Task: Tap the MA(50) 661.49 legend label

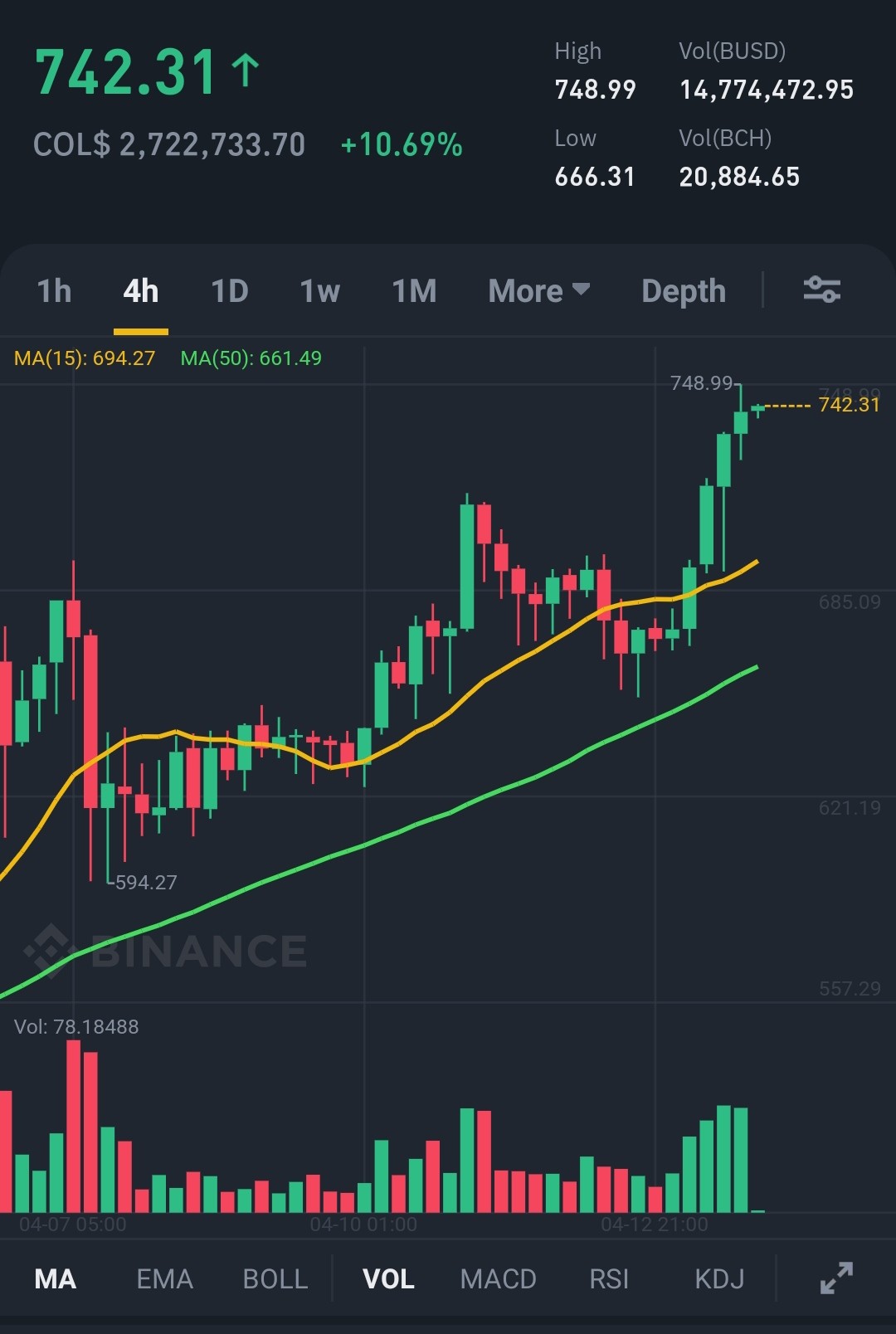Action: coord(251,358)
